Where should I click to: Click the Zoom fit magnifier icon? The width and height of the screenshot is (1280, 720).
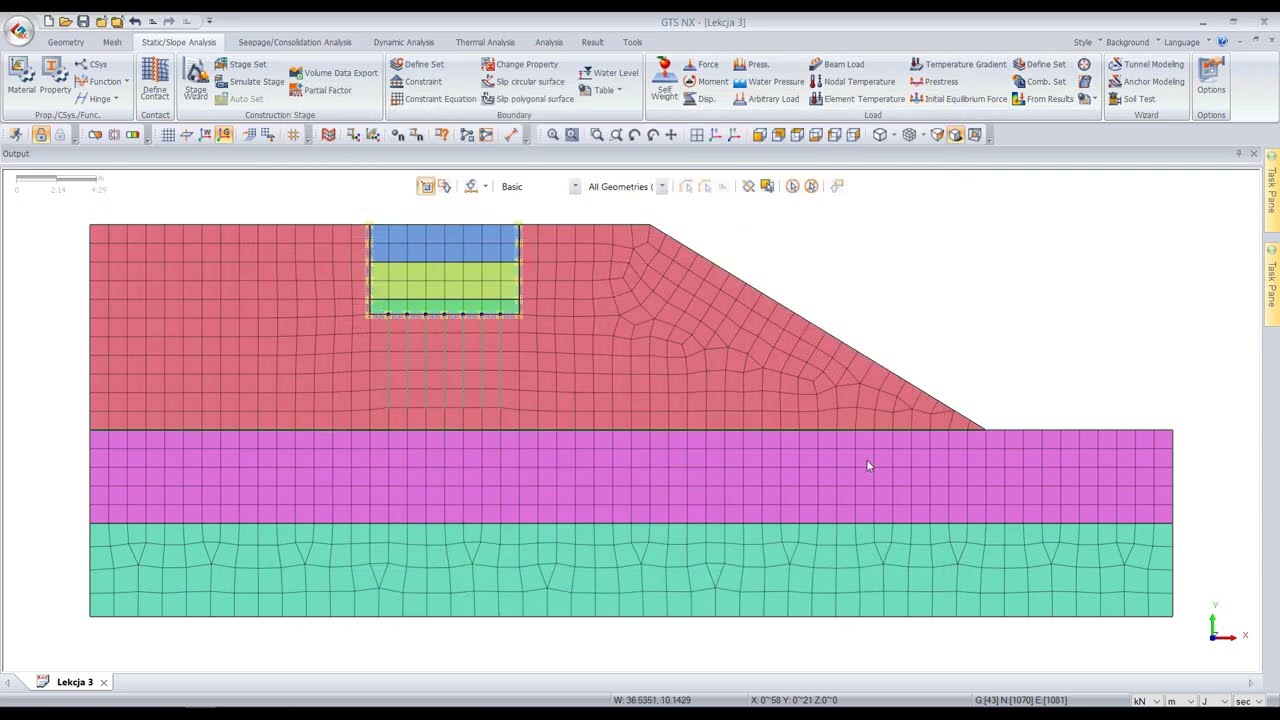point(552,135)
